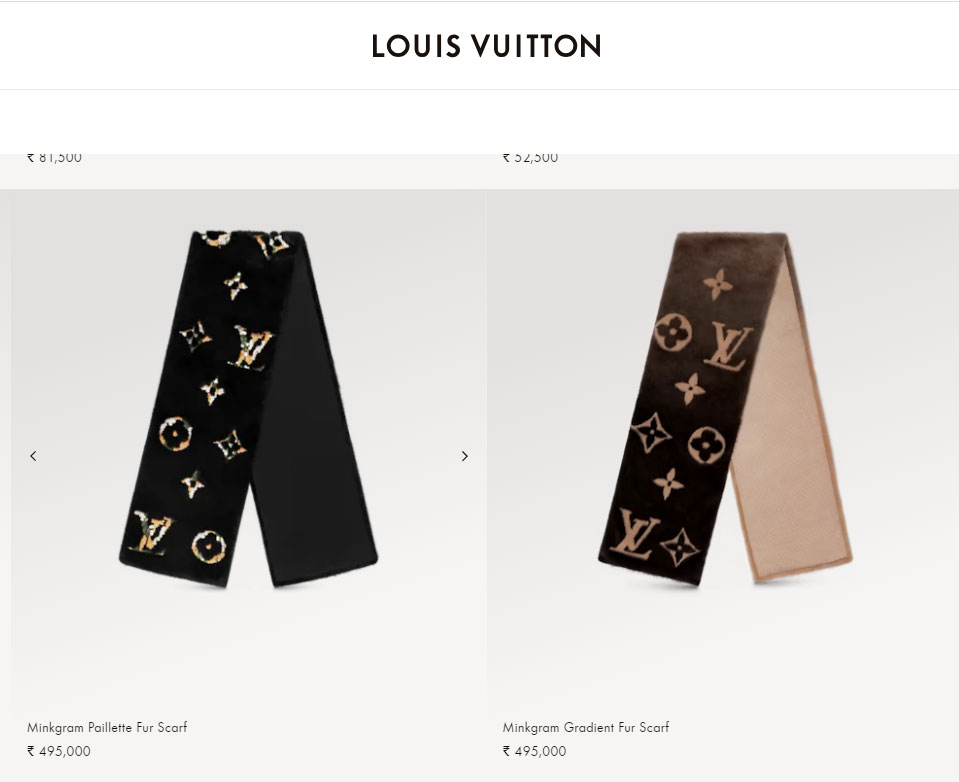The image size is (959, 782).
Task: Click tan LV monogram at bottom of brown scarf
Action: click(x=634, y=534)
